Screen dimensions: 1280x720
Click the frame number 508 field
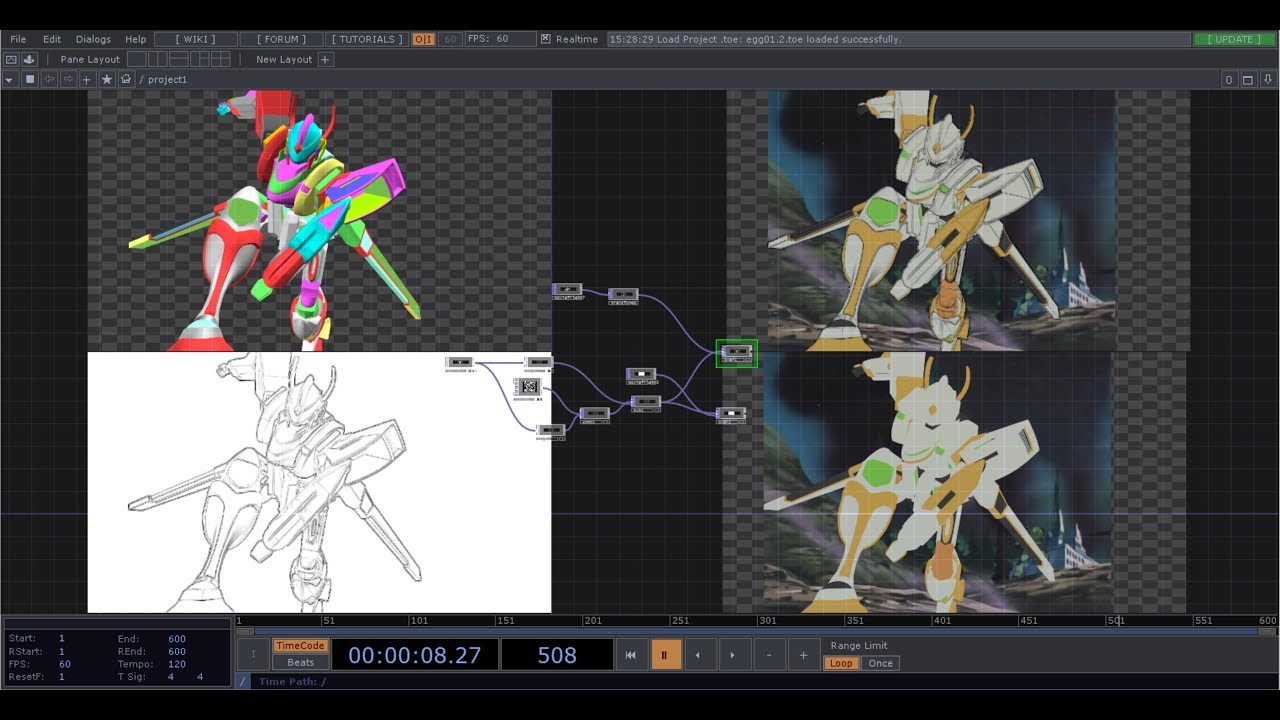click(557, 655)
